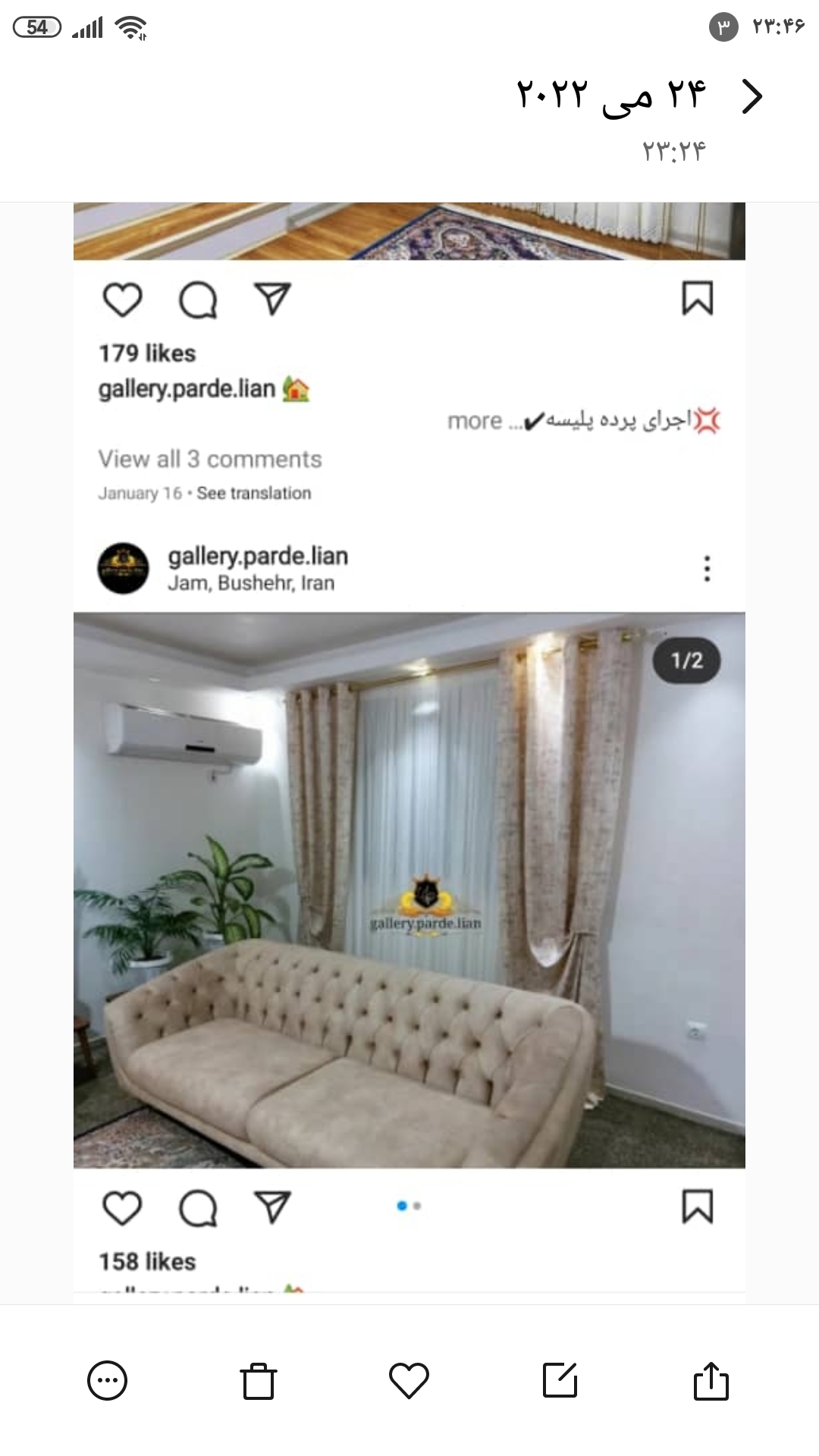Share the screenshot via the share icon
819x1456 pixels.
(x=711, y=1380)
